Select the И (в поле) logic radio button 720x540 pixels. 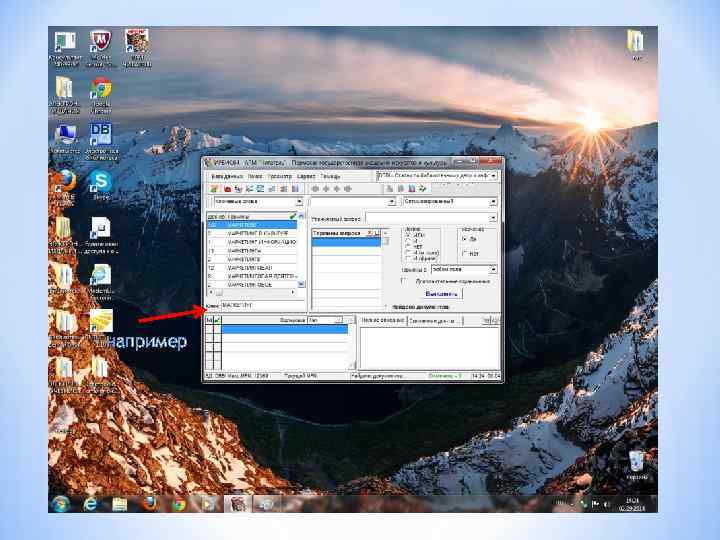408,253
